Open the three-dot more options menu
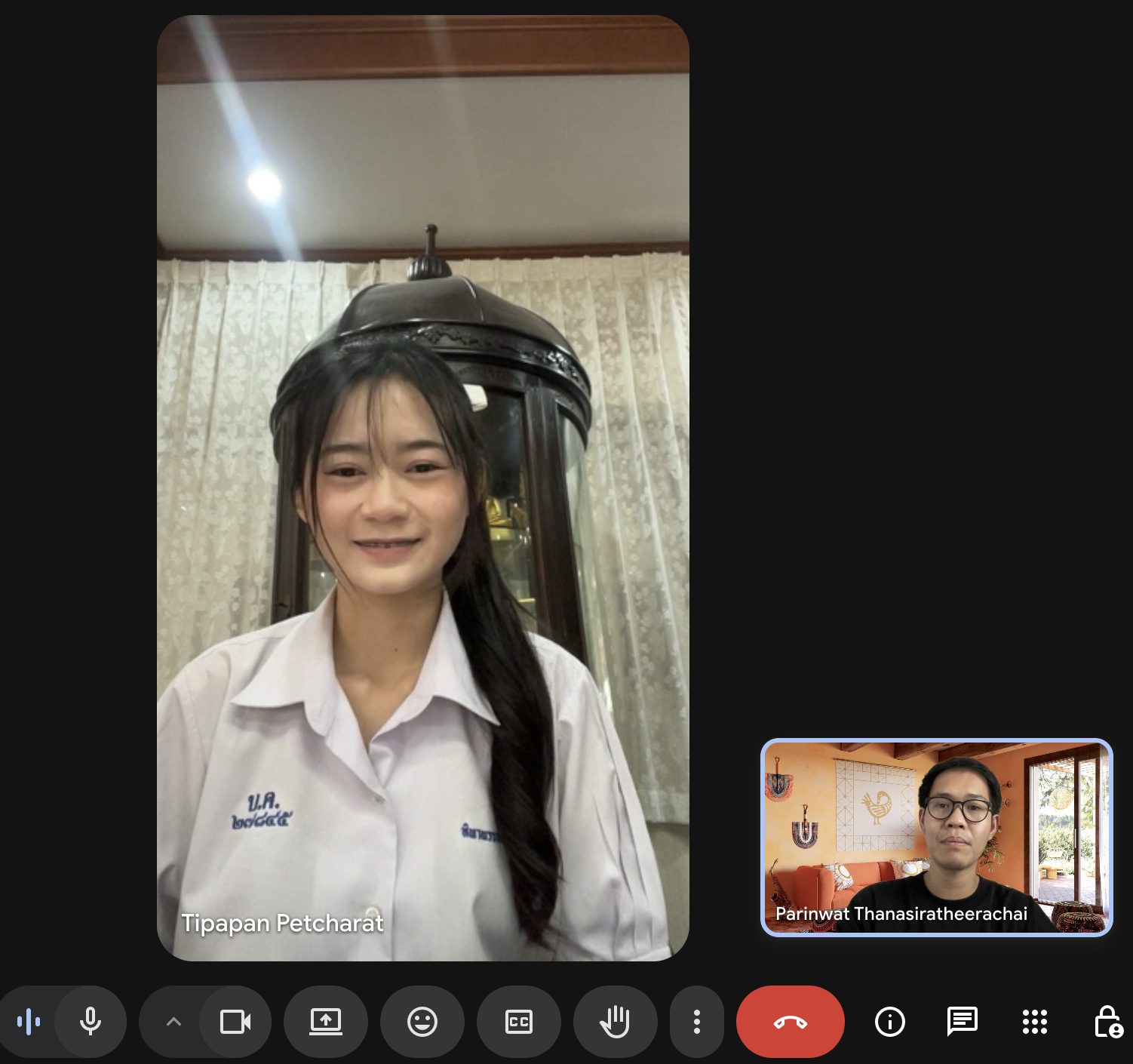 point(696,1022)
